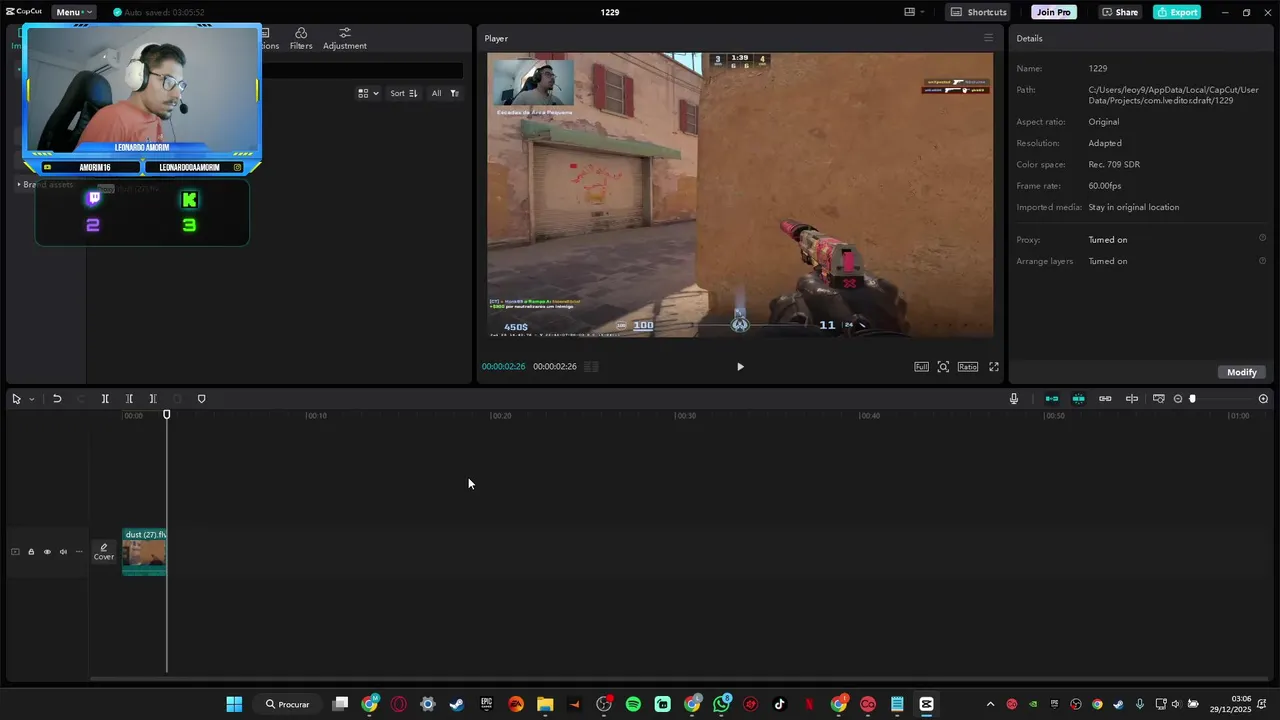
Task: Open the Ratio selector
Action: pyautogui.click(x=968, y=367)
